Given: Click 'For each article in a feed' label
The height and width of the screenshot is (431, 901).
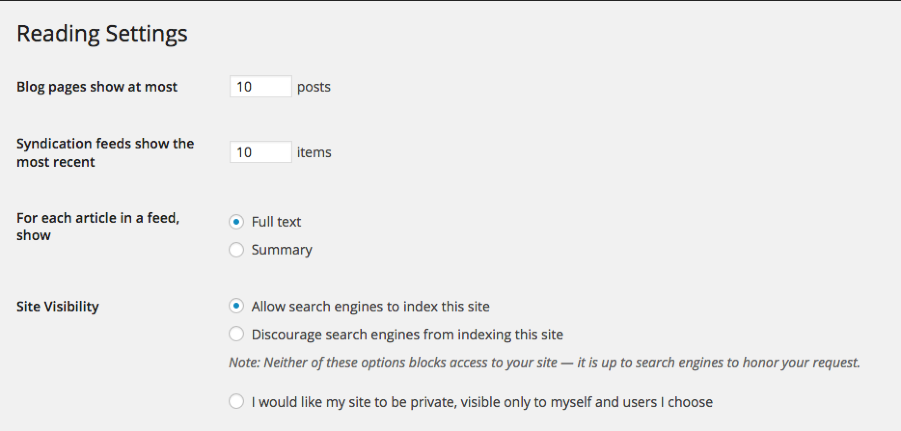Looking at the screenshot, I should (x=98, y=226).
